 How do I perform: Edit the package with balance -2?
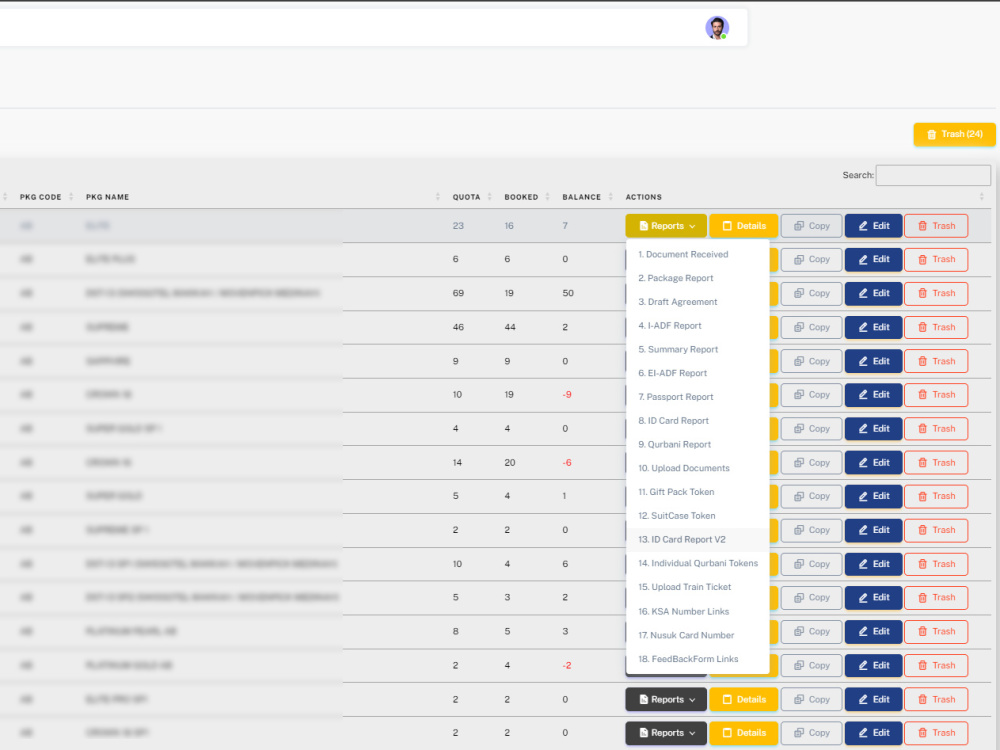pos(873,665)
